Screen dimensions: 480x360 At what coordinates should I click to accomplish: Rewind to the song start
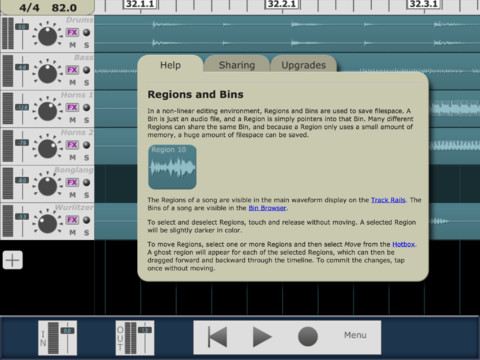click(217, 337)
